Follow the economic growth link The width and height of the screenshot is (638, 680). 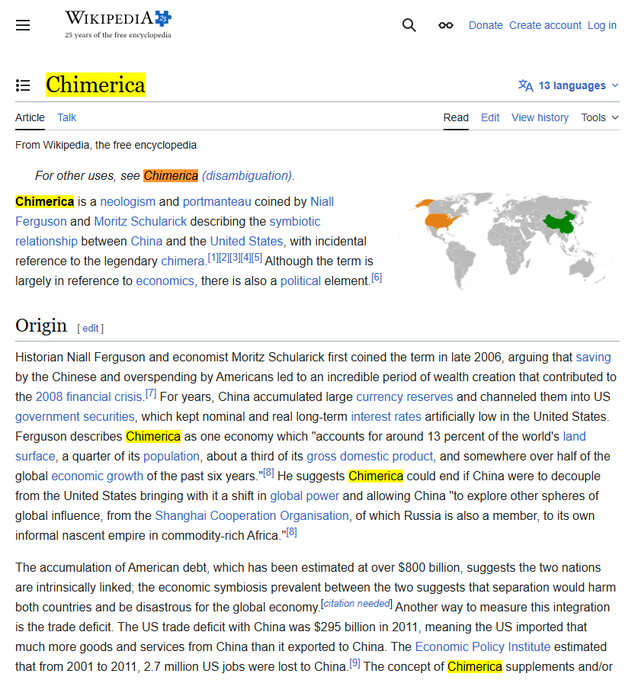pos(97,476)
